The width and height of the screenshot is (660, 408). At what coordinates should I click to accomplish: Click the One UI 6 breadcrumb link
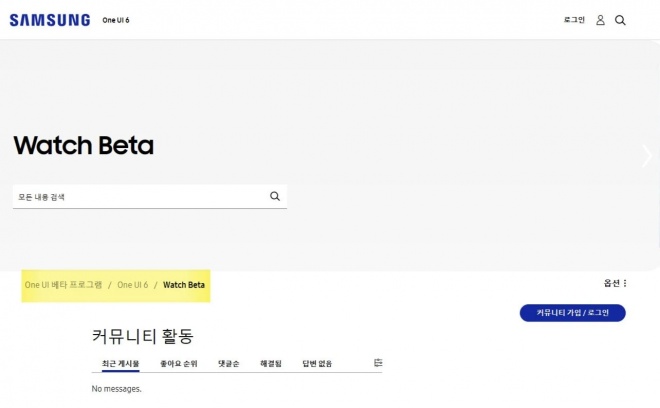click(132, 285)
